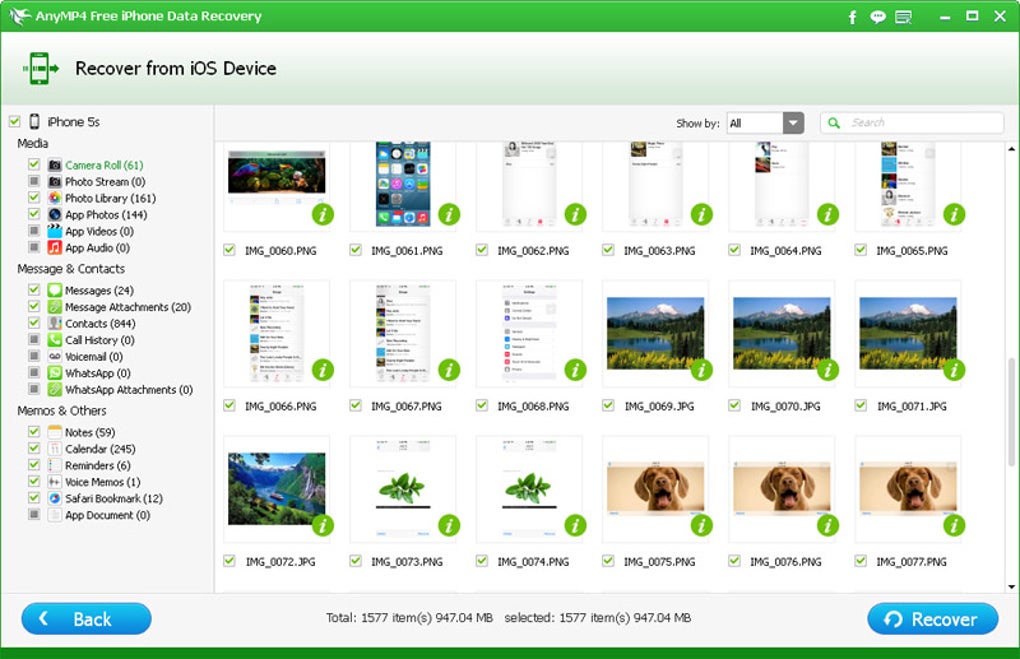Show info for IMG_0073.PNG

449,525
